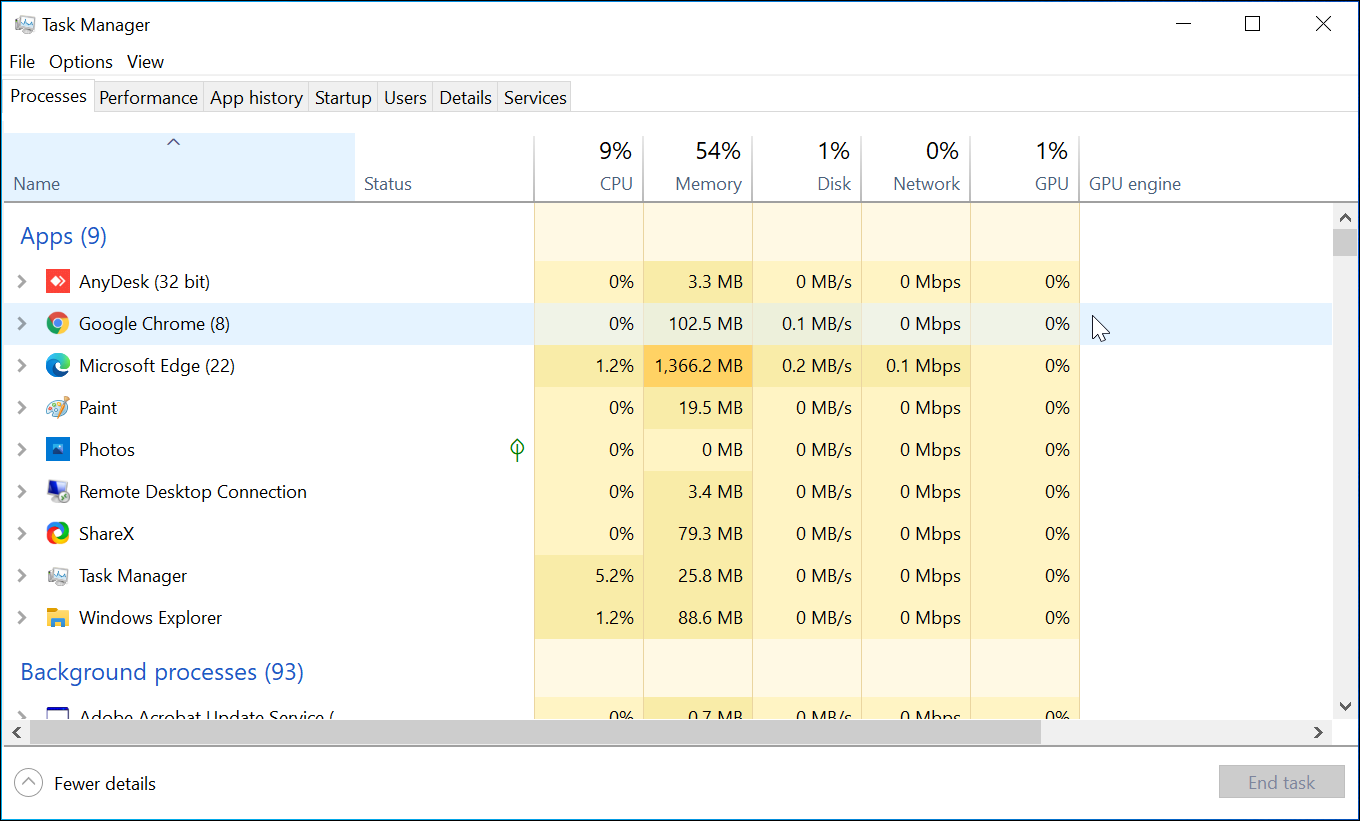Switch to the Performance tab
The width and height of the screenshot is (1360, 821).
pyautogui.click(x=148, y=97)
